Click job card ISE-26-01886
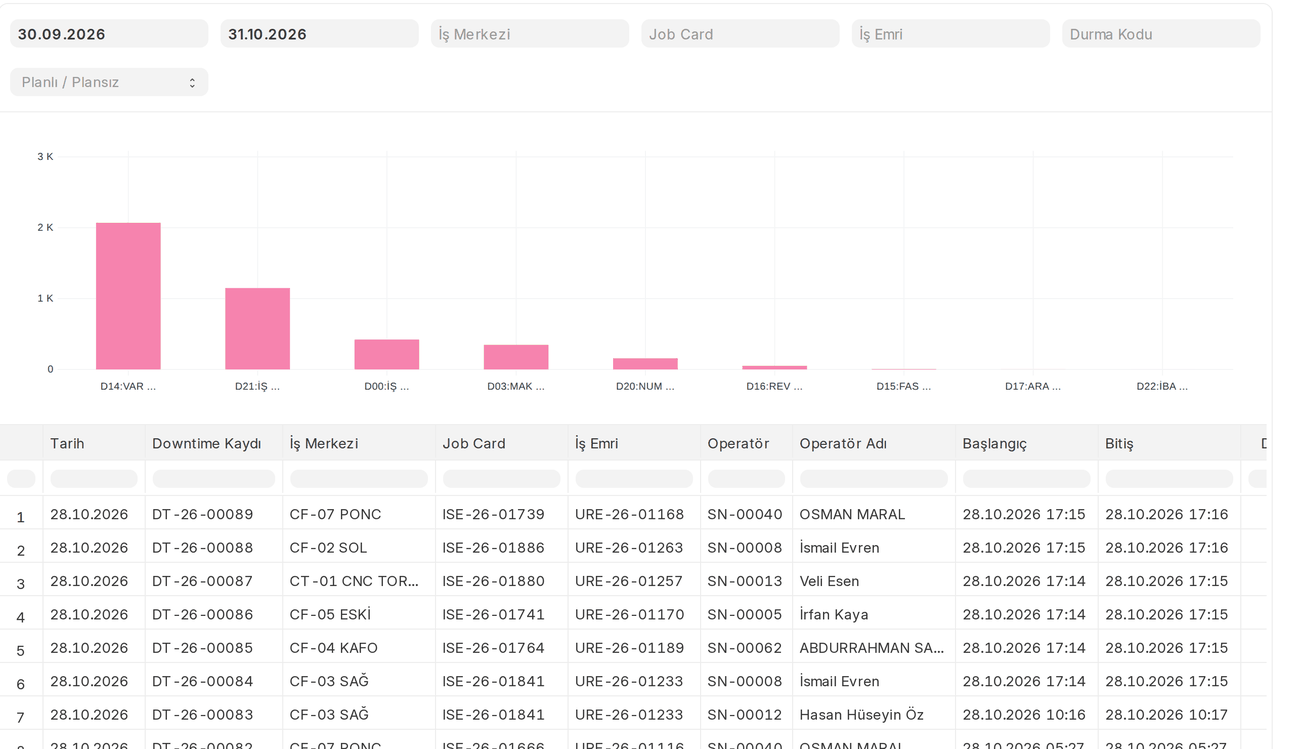 494,547
